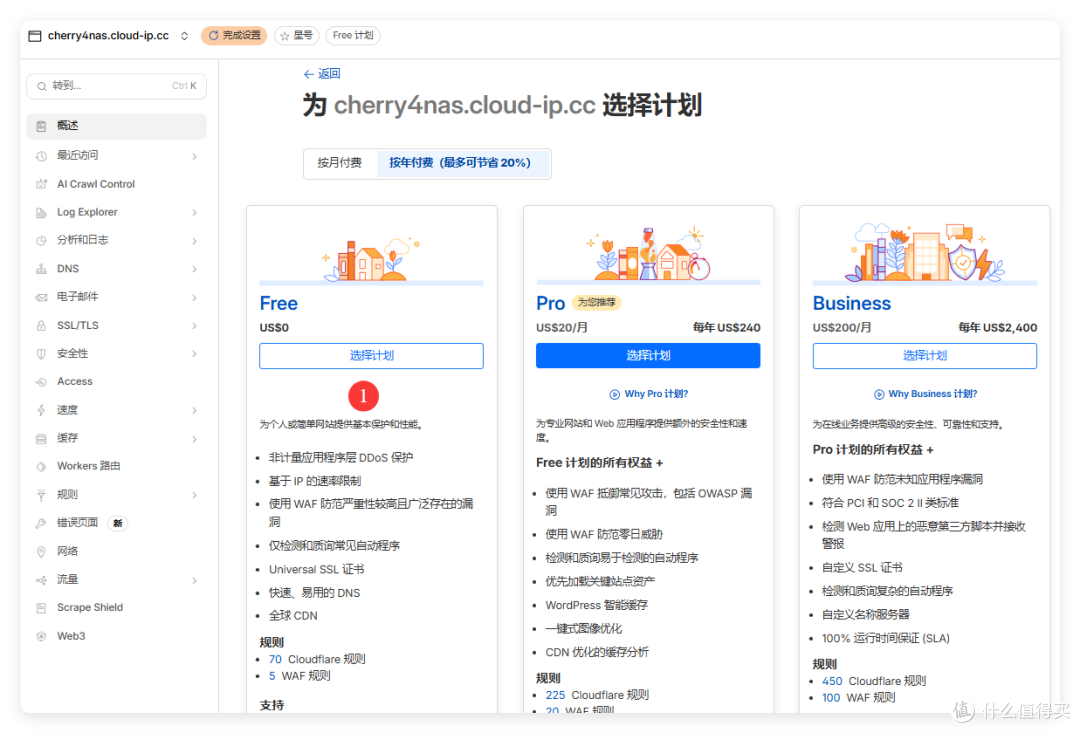This screenshot has width=1080, height=733.
Task: Expand the 规则 chevron
Action: [194, 495]
